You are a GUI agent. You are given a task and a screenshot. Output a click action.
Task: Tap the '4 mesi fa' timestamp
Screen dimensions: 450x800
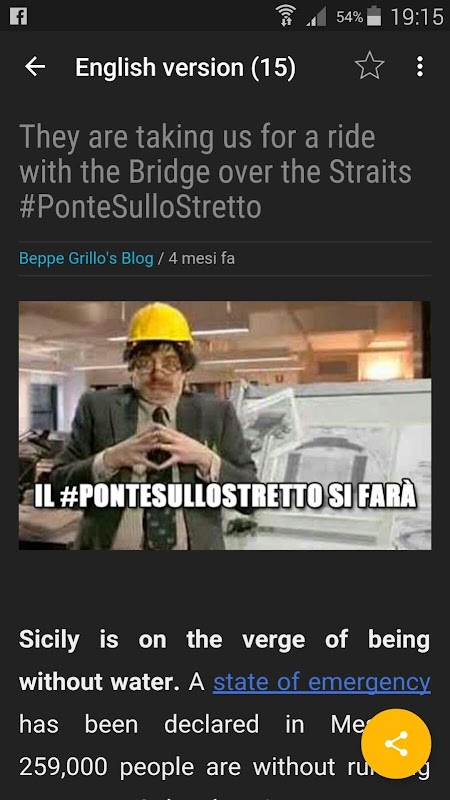click(202, 259)
